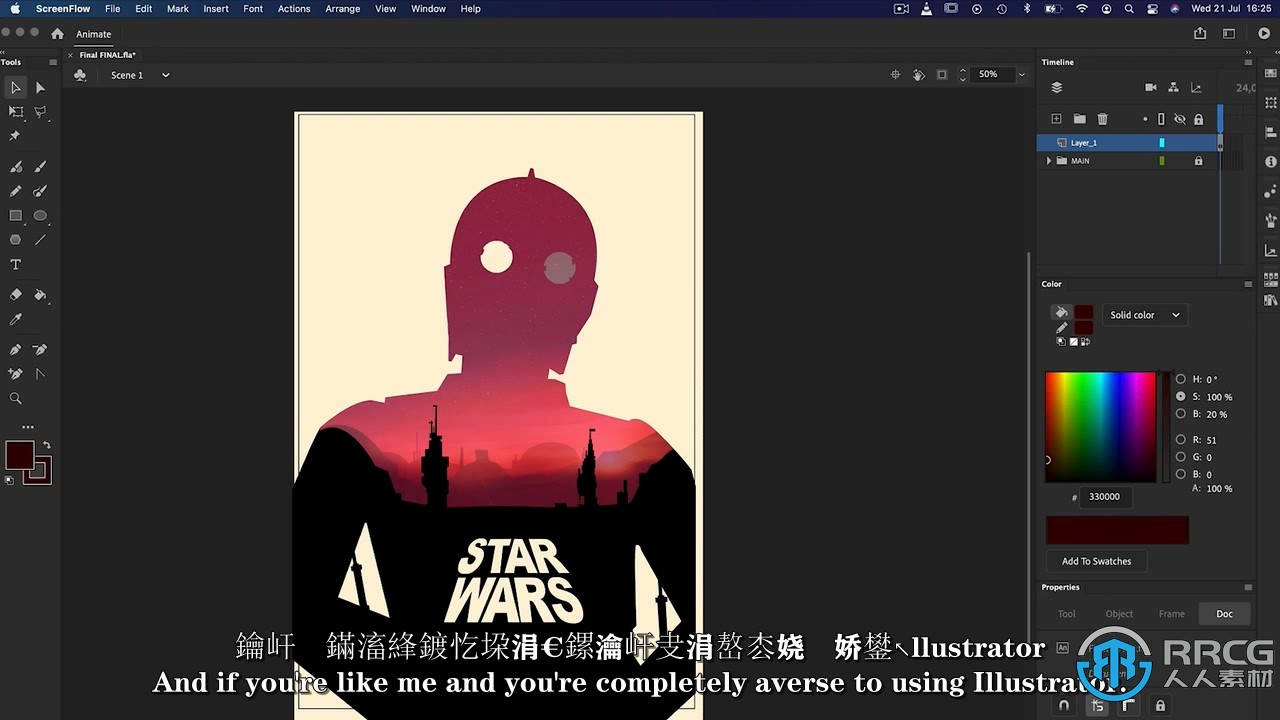This screenshot has height=720, width=1280.
Task: Click the vertical brightness slider bar
Action: (1164, 427)
